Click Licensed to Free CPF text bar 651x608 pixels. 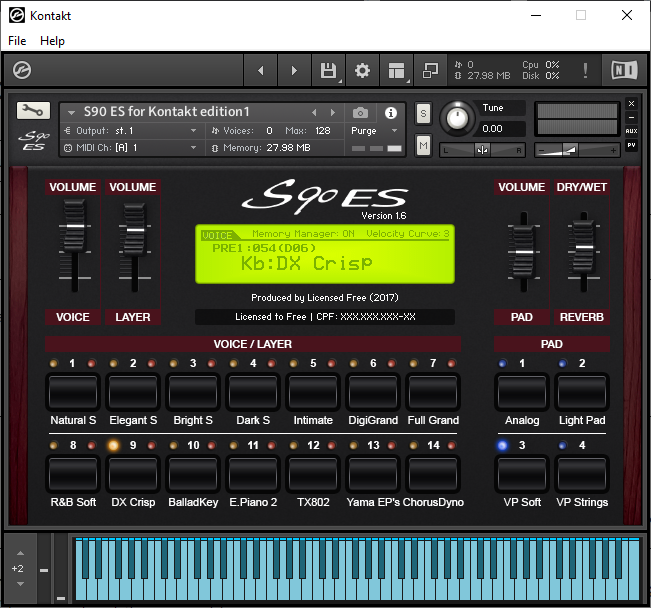325,317
